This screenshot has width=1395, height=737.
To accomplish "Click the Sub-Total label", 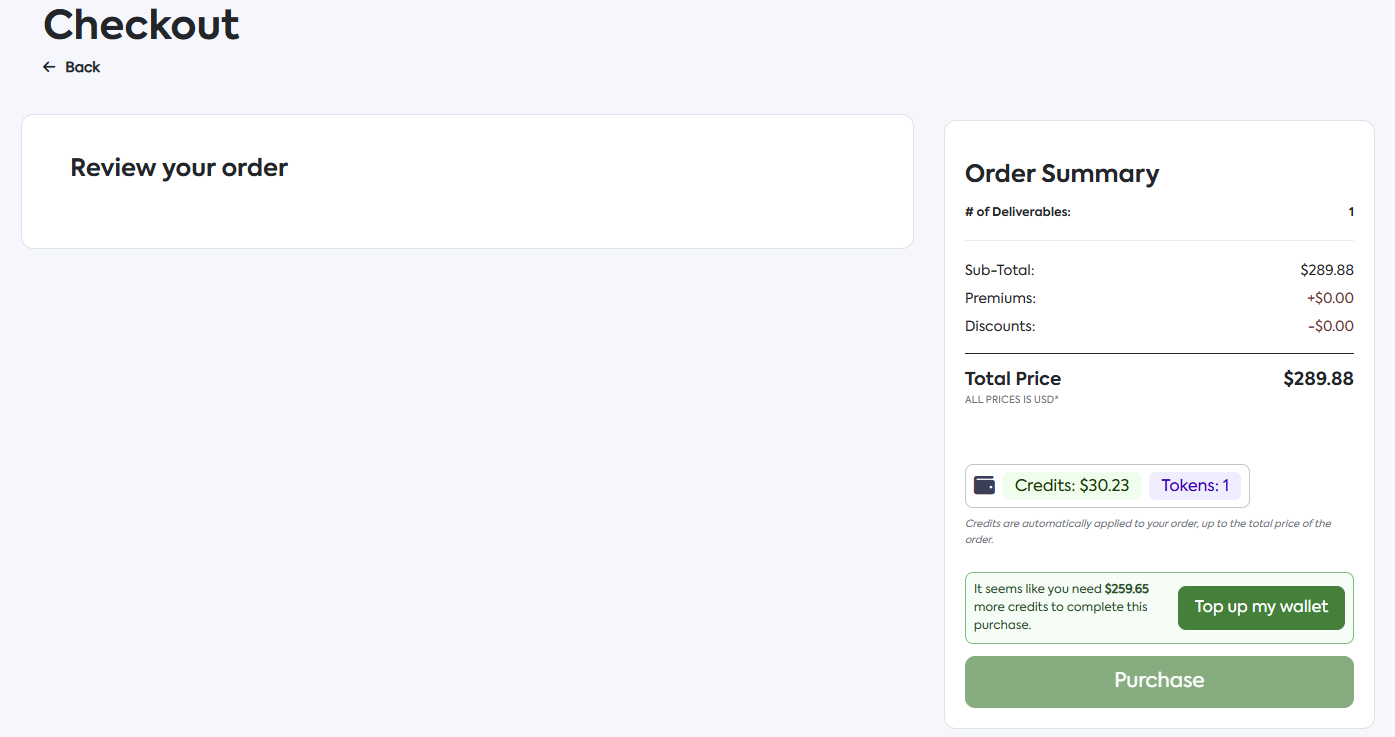I will 999,270.
